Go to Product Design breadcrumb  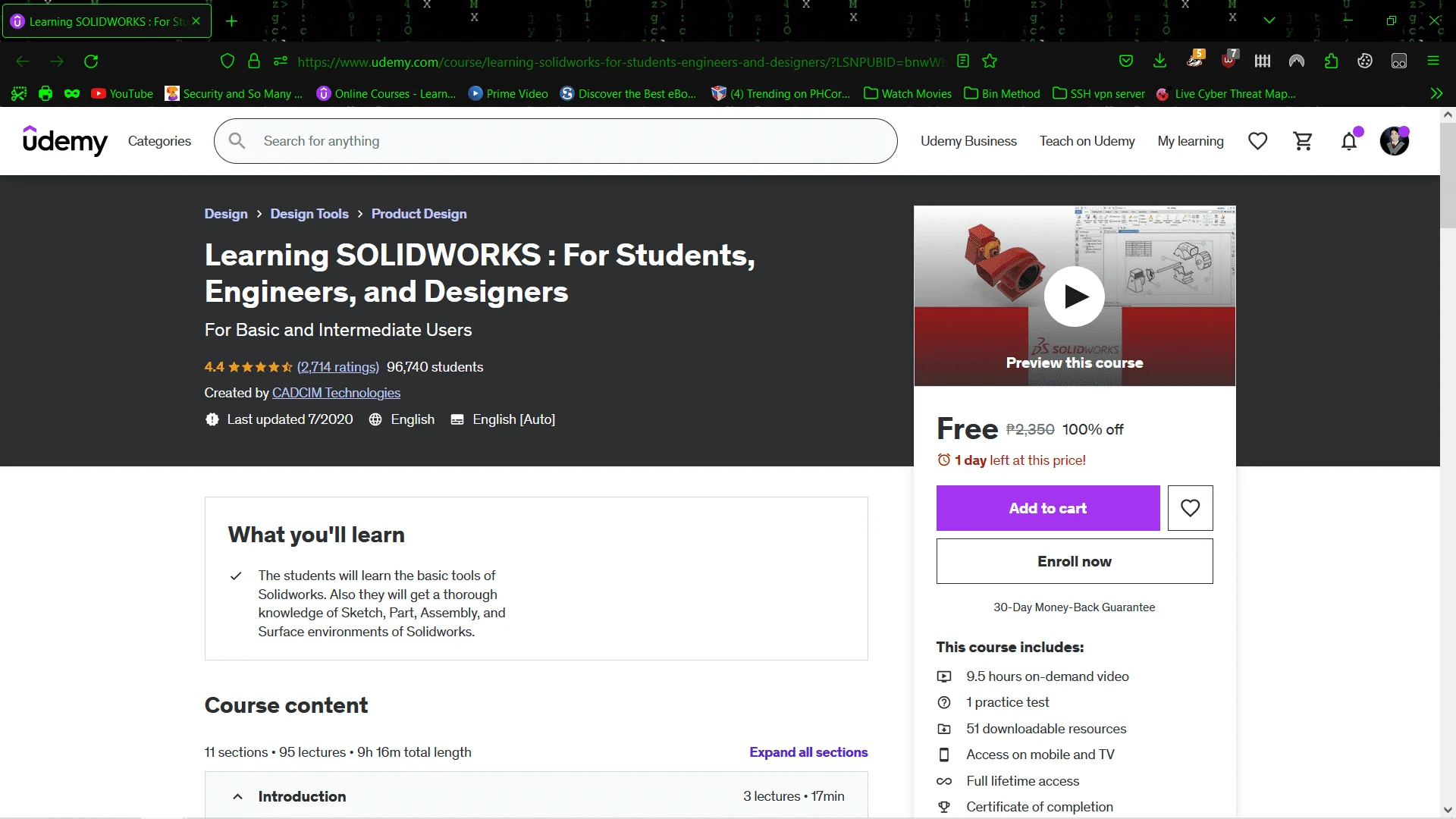[x=419, y=214]
